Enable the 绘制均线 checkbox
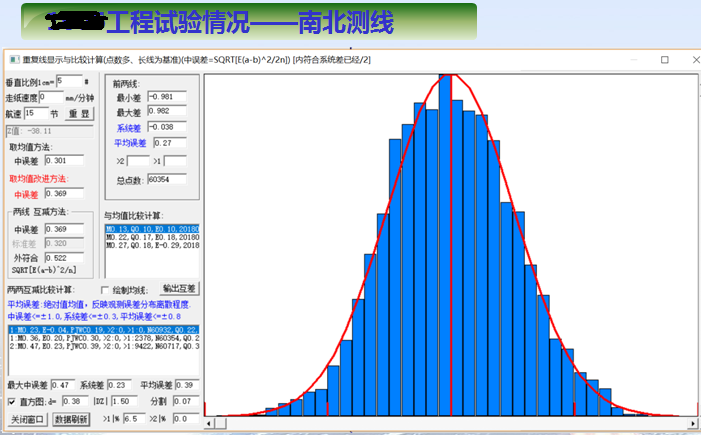This screenshot has height=435, width=701. pyautogui.click(x=105, y=291)
